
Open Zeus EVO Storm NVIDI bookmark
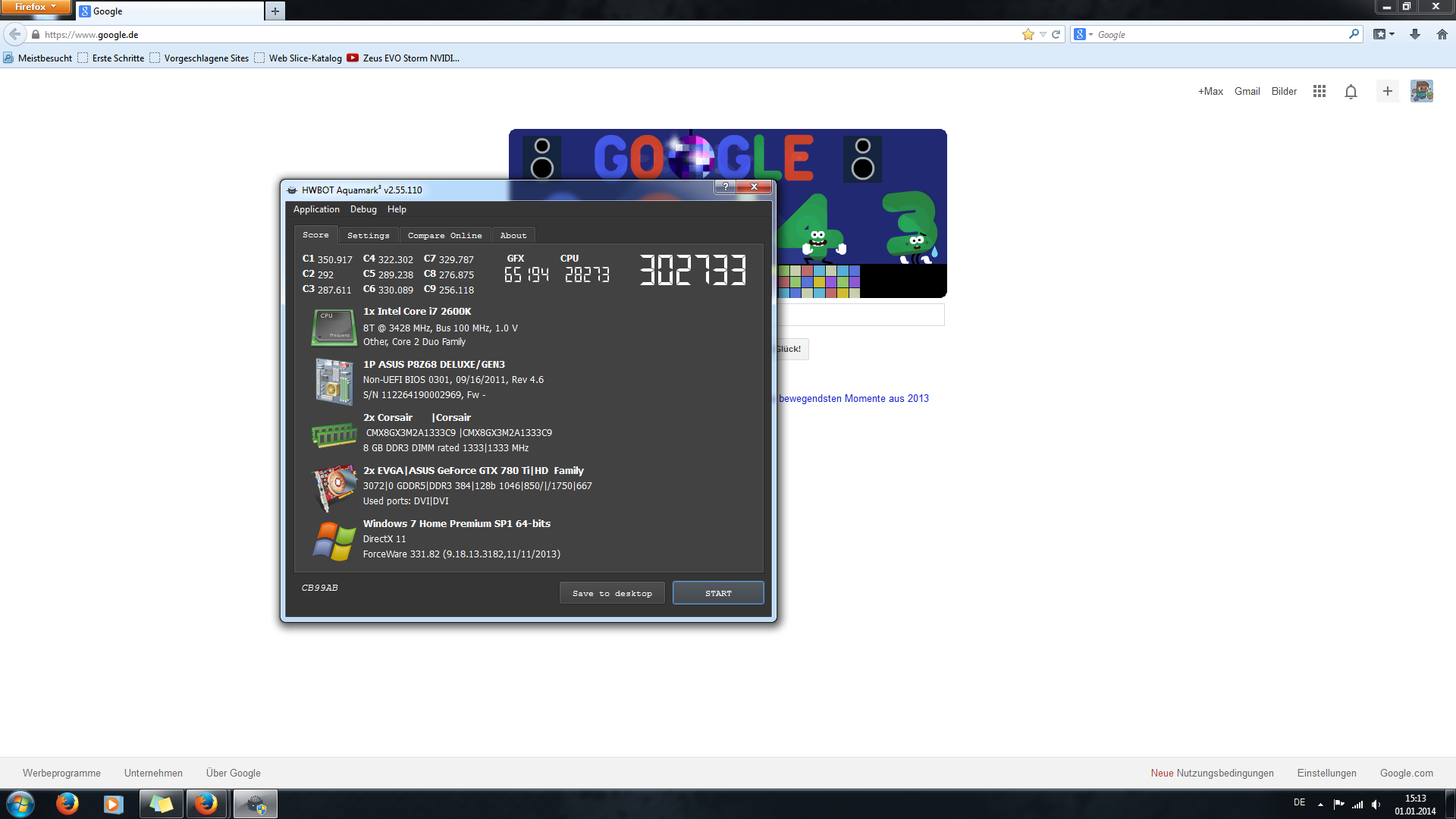403,58
